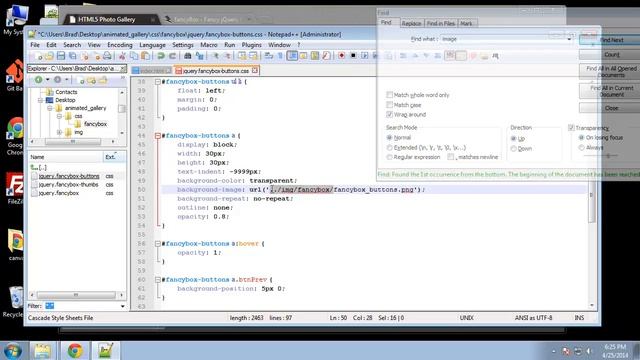Image resolution: width=640 pixels, height=360 pixels.
Task: Select the Normal search mode radio
Action: pyautogui.click(x=389, y=138)
